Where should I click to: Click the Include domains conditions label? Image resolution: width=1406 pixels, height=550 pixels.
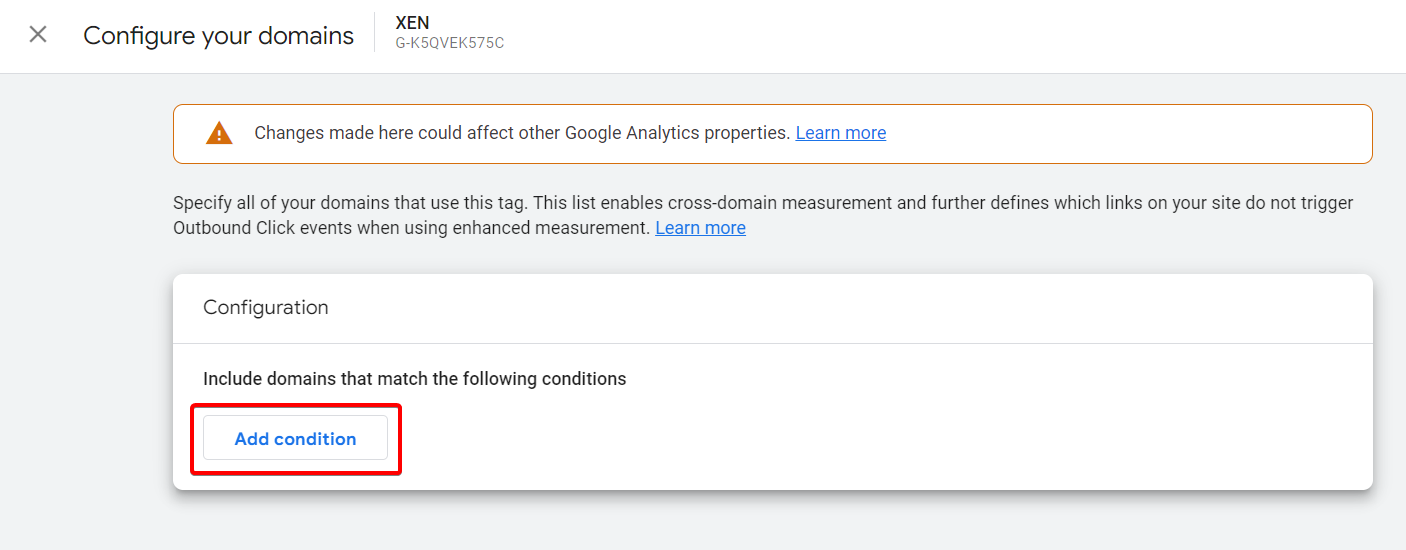pyautogui.click(x=415, y=379)
